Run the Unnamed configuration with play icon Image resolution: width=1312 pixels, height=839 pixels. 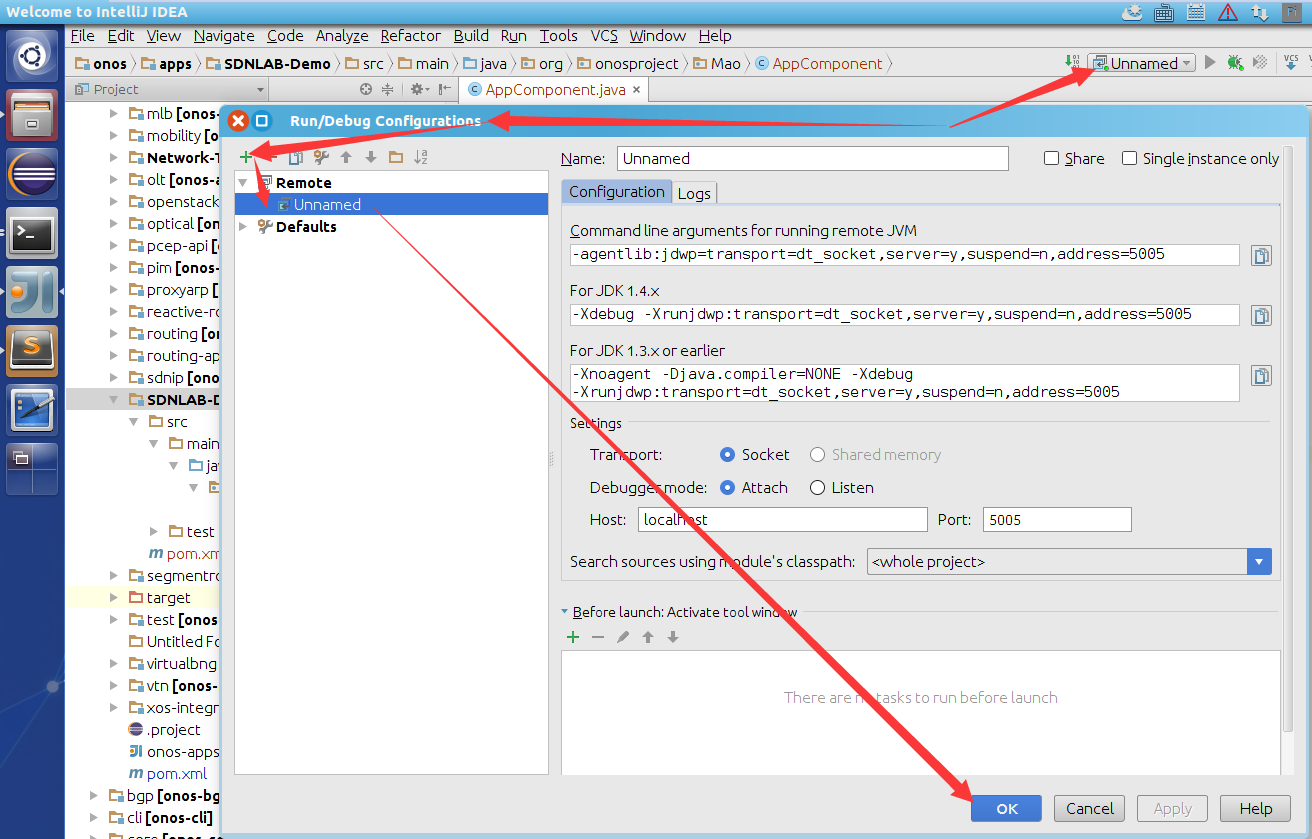click(1210, 62)
